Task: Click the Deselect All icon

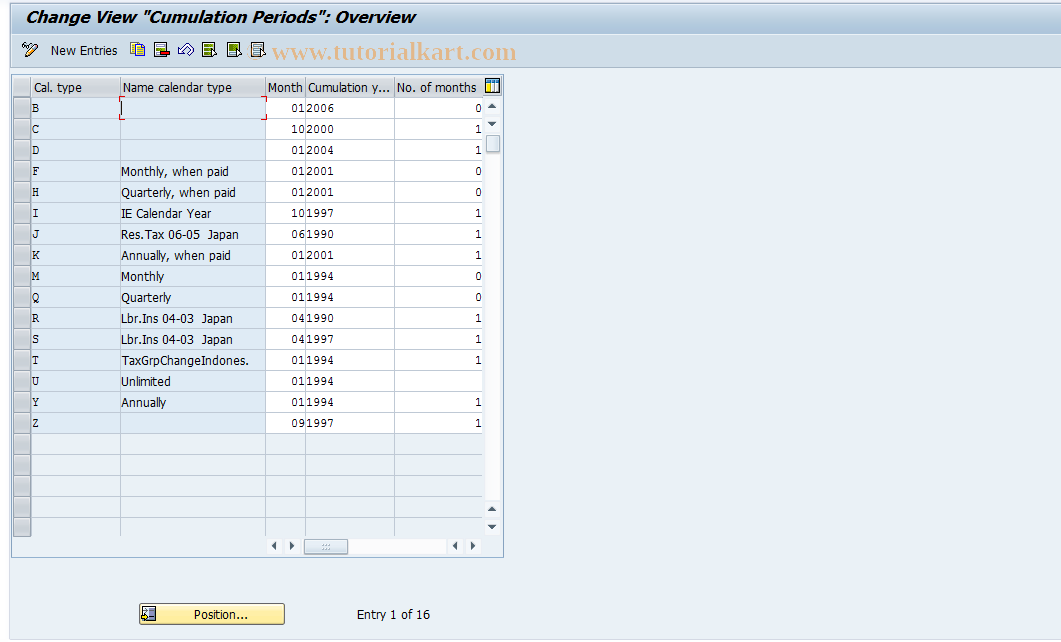Action: point(257,49)
